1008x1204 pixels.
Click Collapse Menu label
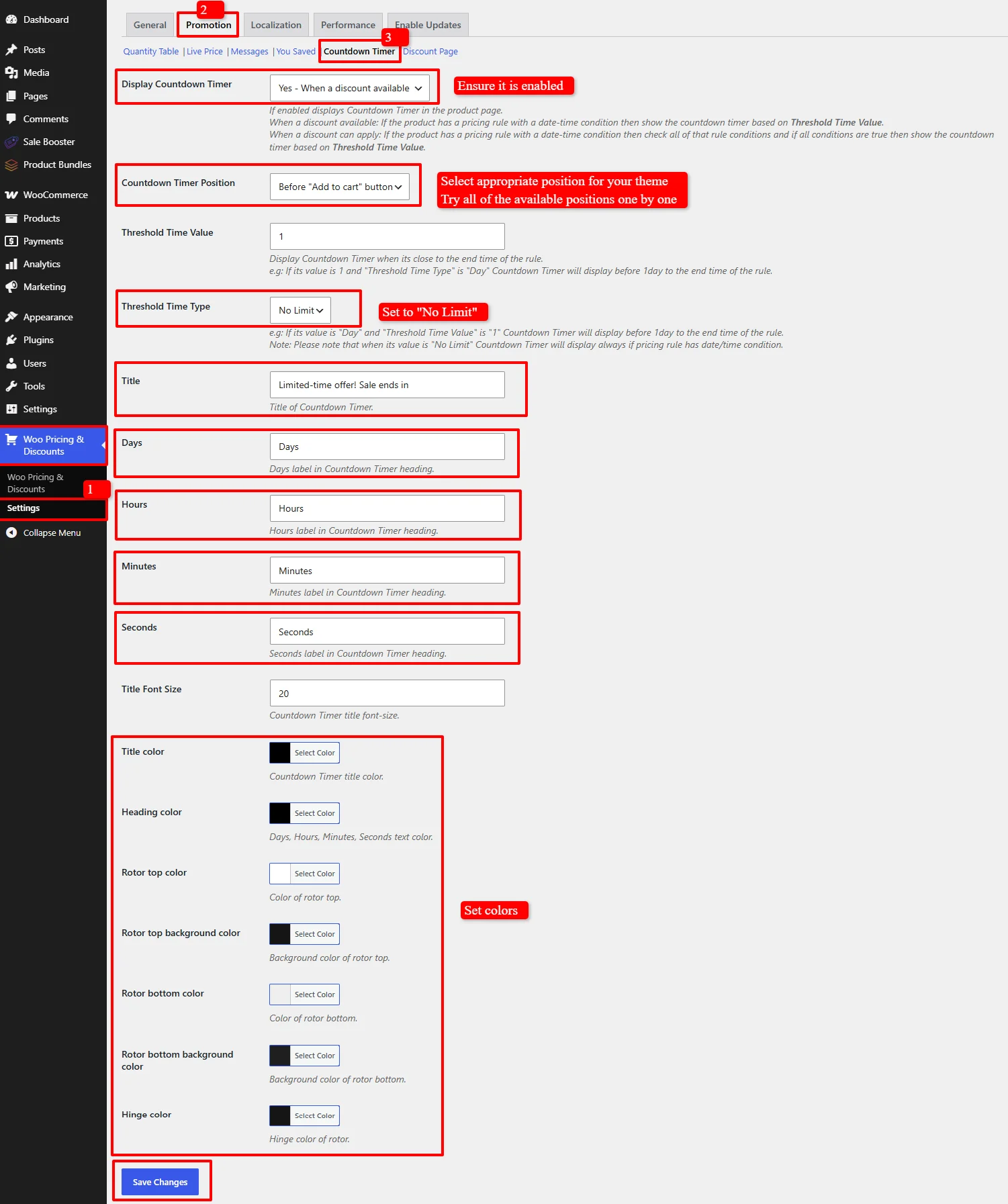[52, 532]
